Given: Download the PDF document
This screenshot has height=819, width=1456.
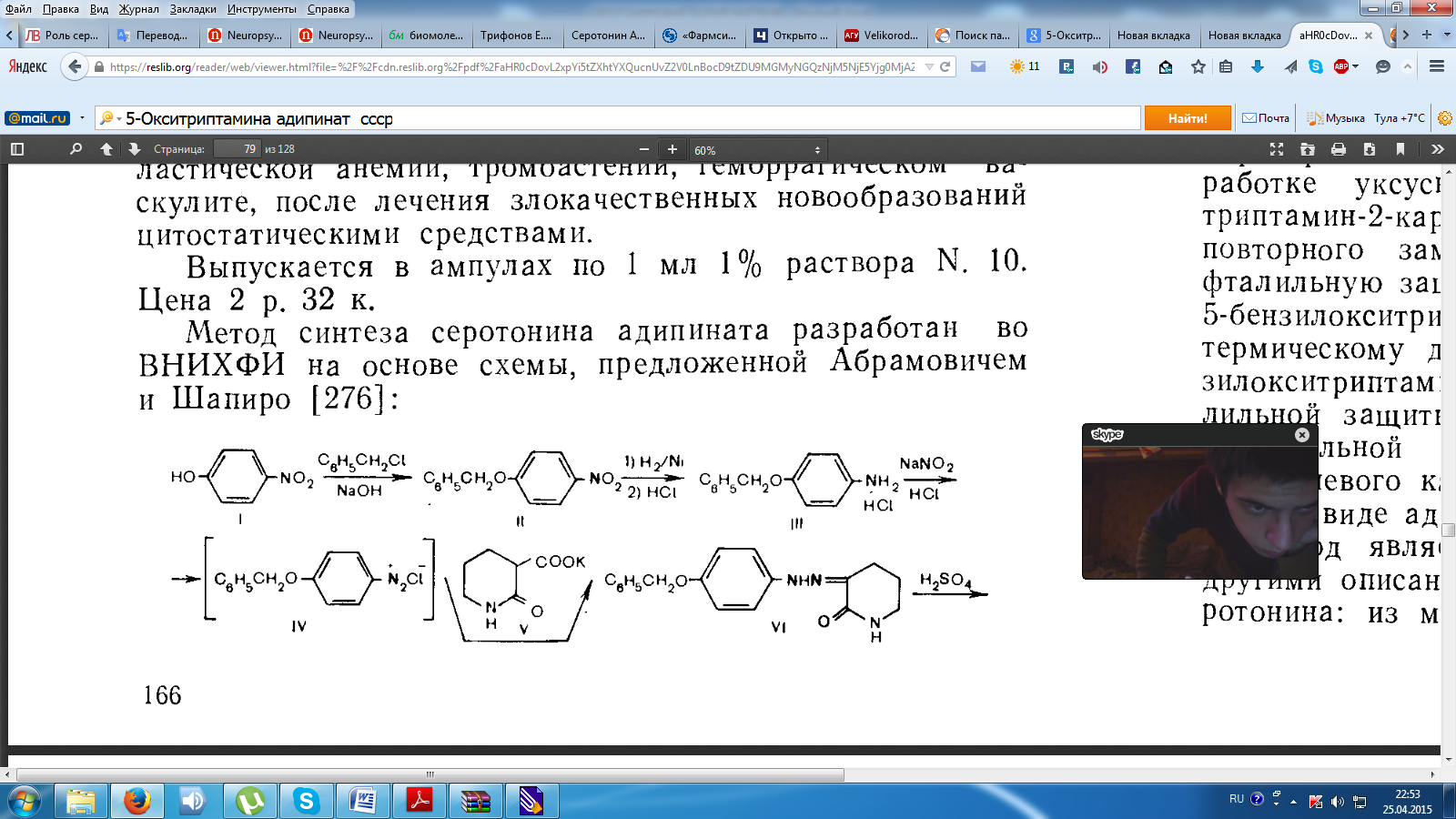Looking at the screenshot, I should pos(1370,149).
